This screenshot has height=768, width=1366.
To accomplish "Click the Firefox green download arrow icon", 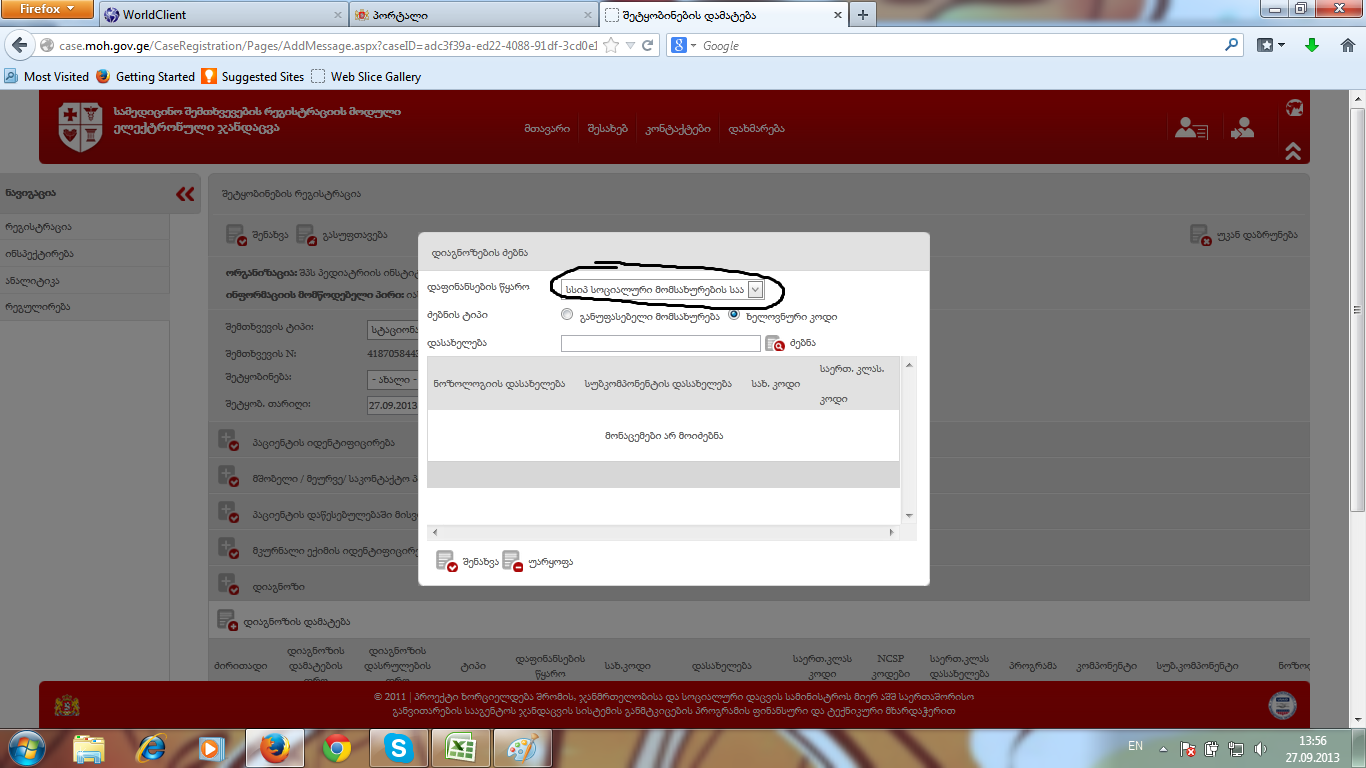I will [1312, 45].
